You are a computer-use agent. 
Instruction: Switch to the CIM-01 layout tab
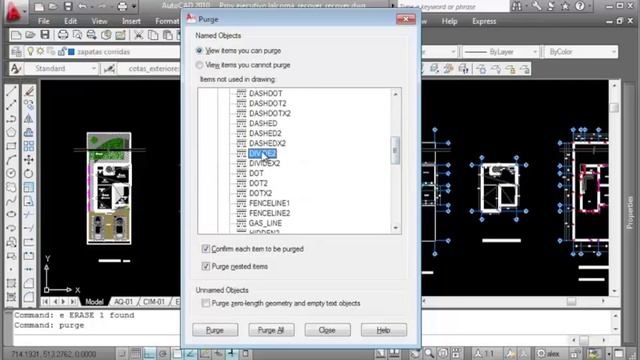coord(154,302)
